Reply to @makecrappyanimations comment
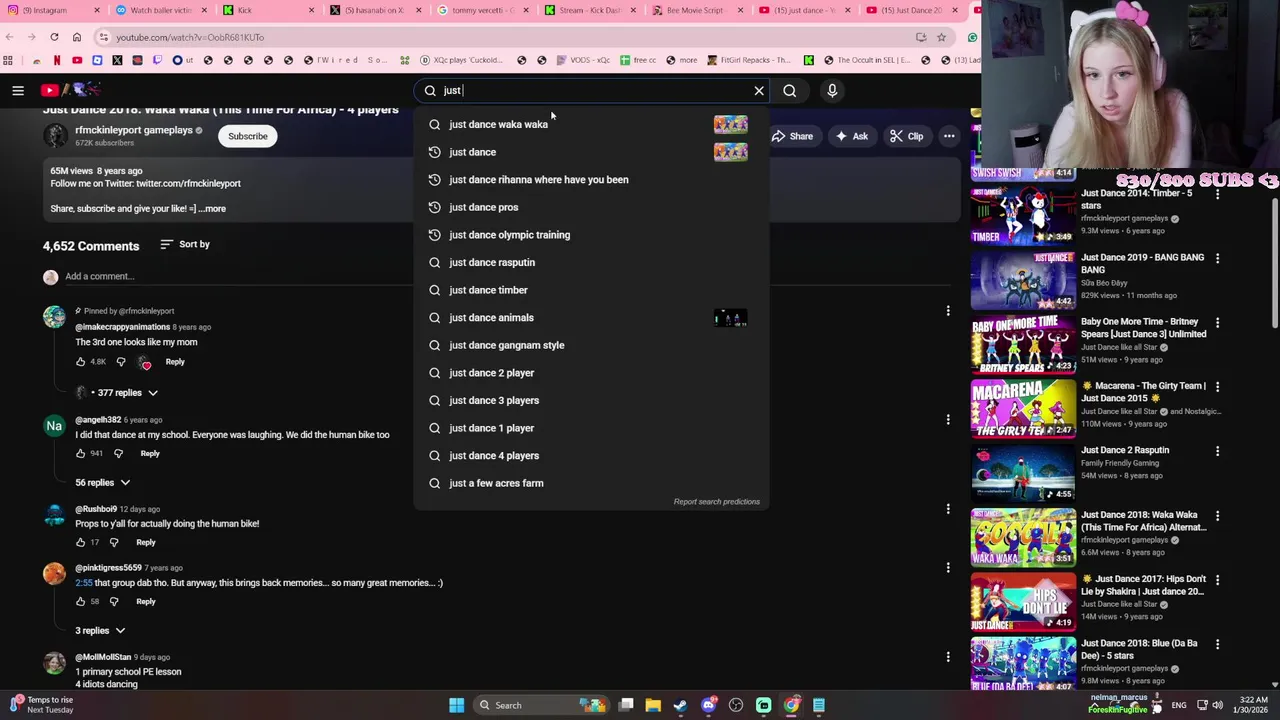1280x720 pixels. (x=175, y=362)
